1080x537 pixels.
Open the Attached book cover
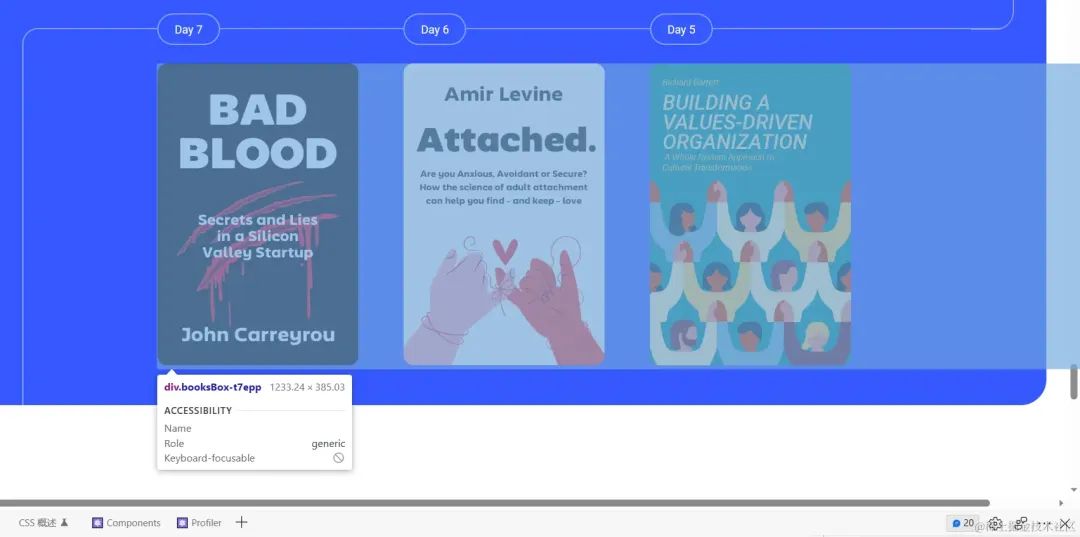click(504, 214)
